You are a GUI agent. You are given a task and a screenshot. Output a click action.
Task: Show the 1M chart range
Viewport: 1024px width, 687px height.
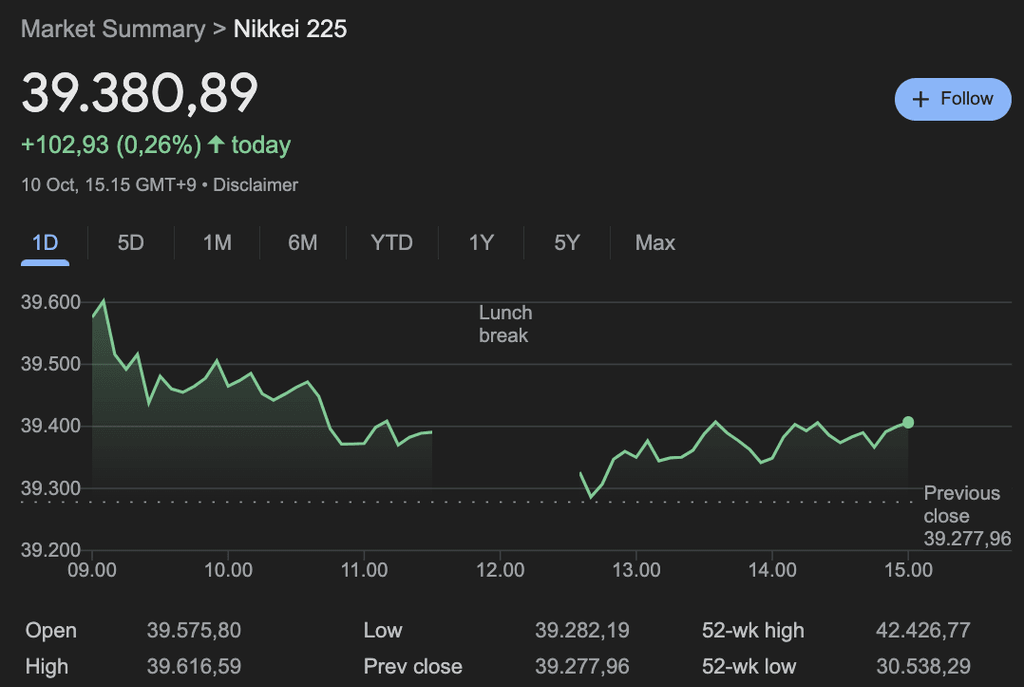[x=217, y=243]
